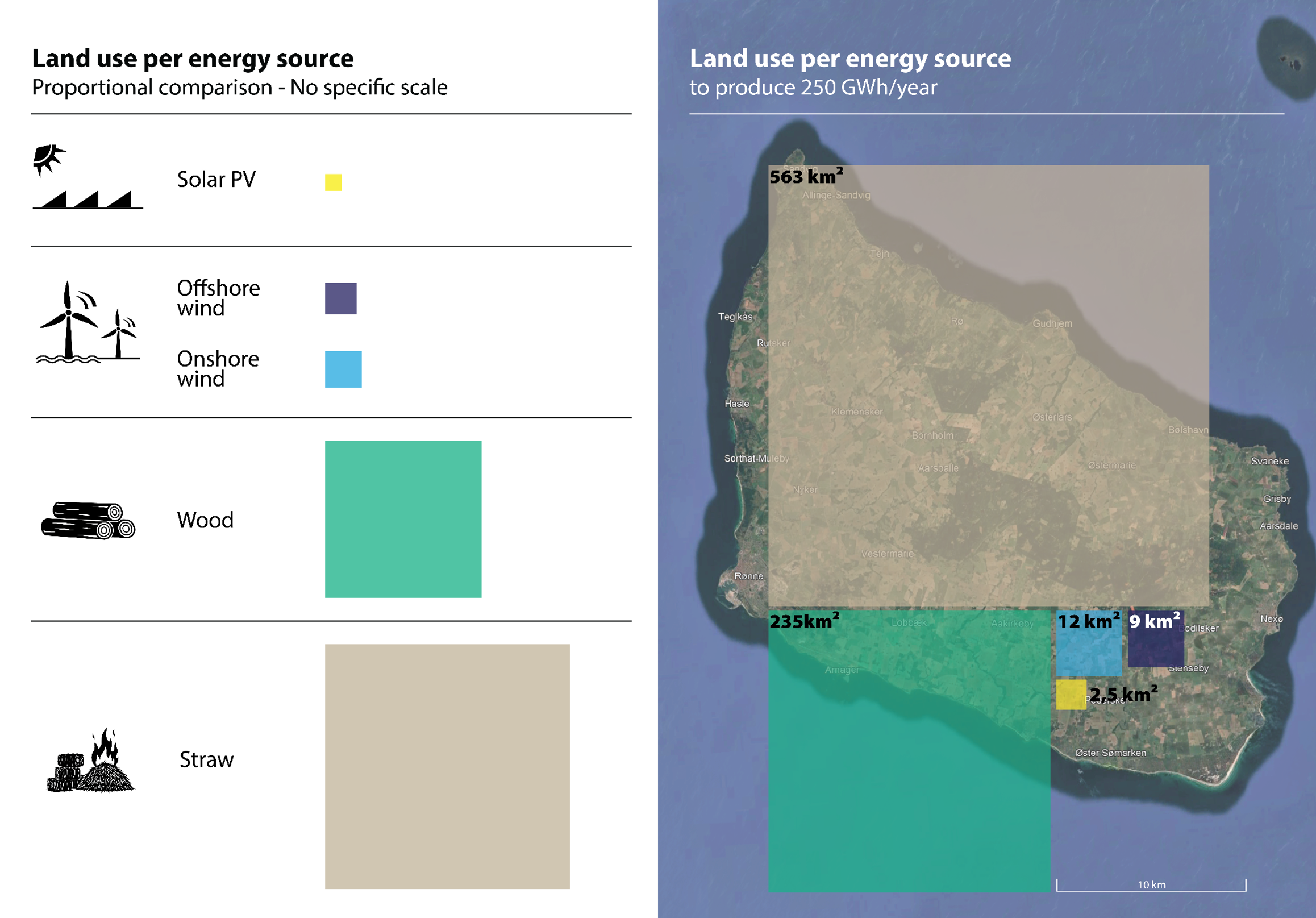Select the 'Østerlars' place name

coord(1052,417)
